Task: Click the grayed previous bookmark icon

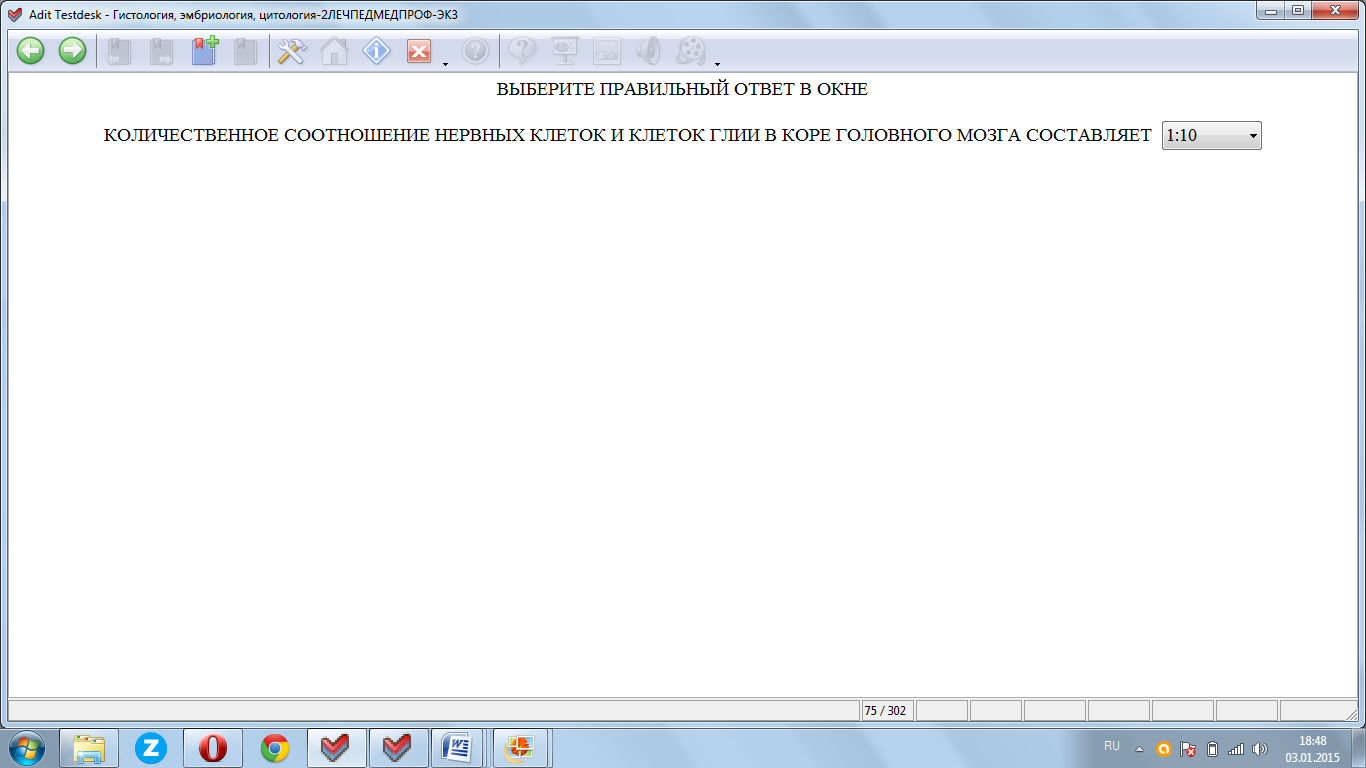Action: click(x=120, y=51)
